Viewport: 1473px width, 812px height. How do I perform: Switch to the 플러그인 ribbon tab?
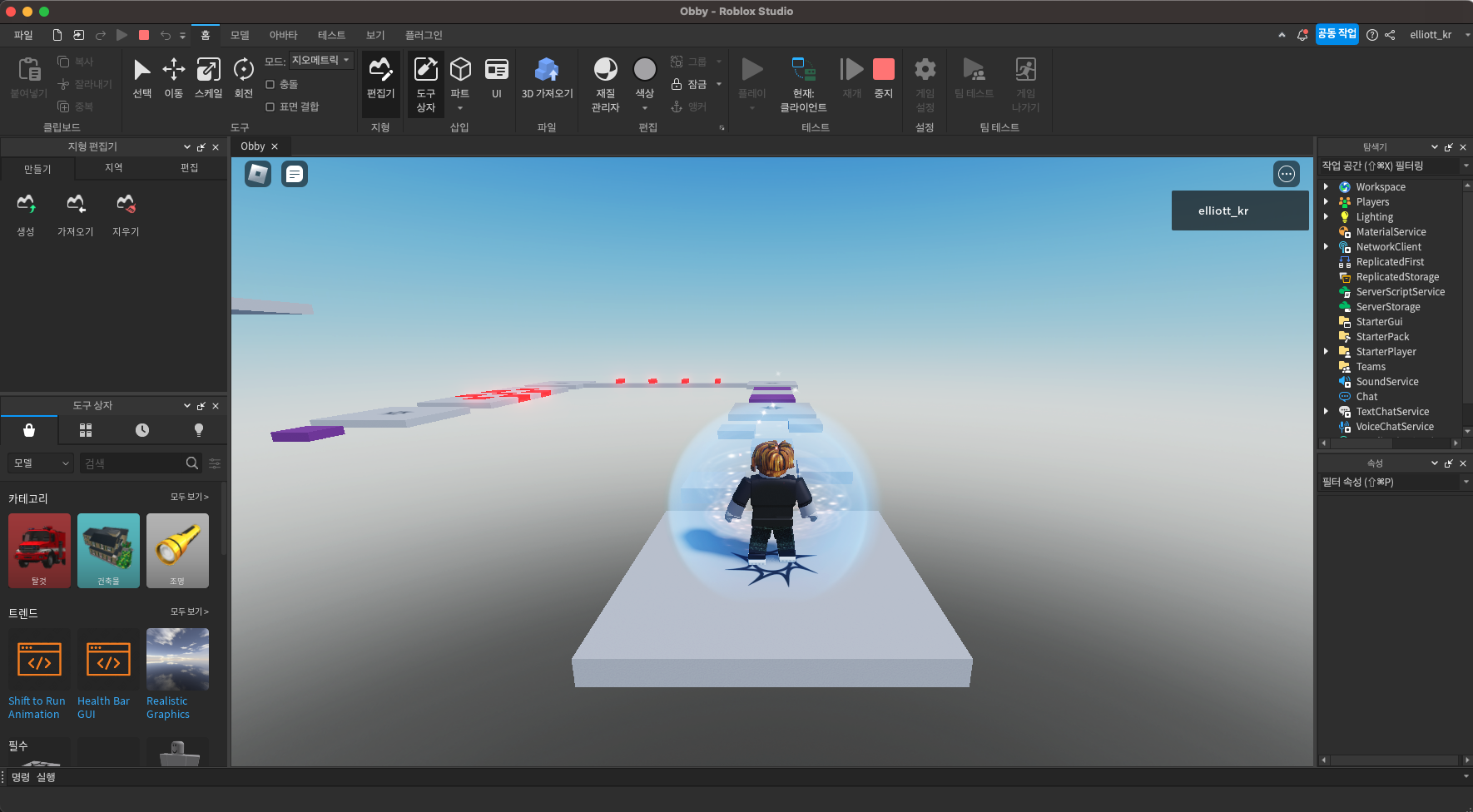point(424,35)
